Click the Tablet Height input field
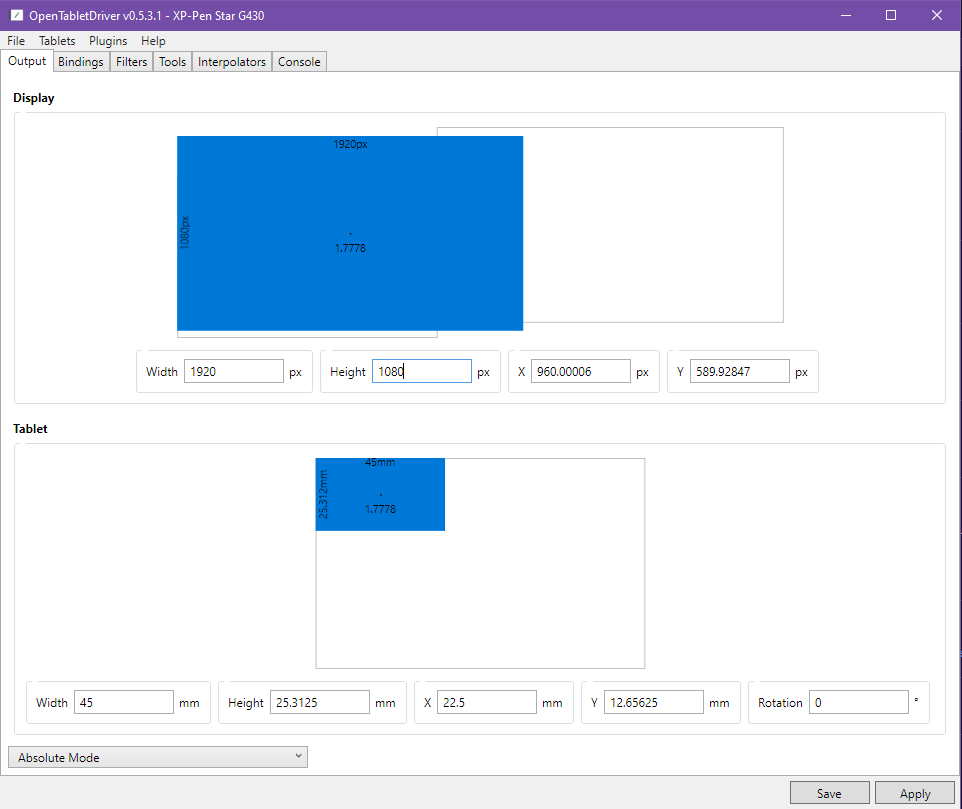 click(320, 702)
